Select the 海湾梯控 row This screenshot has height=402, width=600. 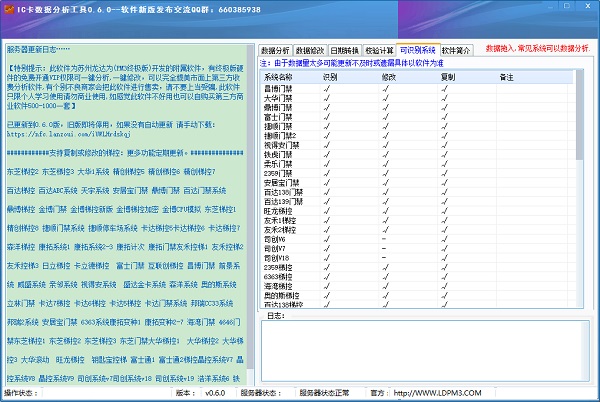click(x=417, y=286)
